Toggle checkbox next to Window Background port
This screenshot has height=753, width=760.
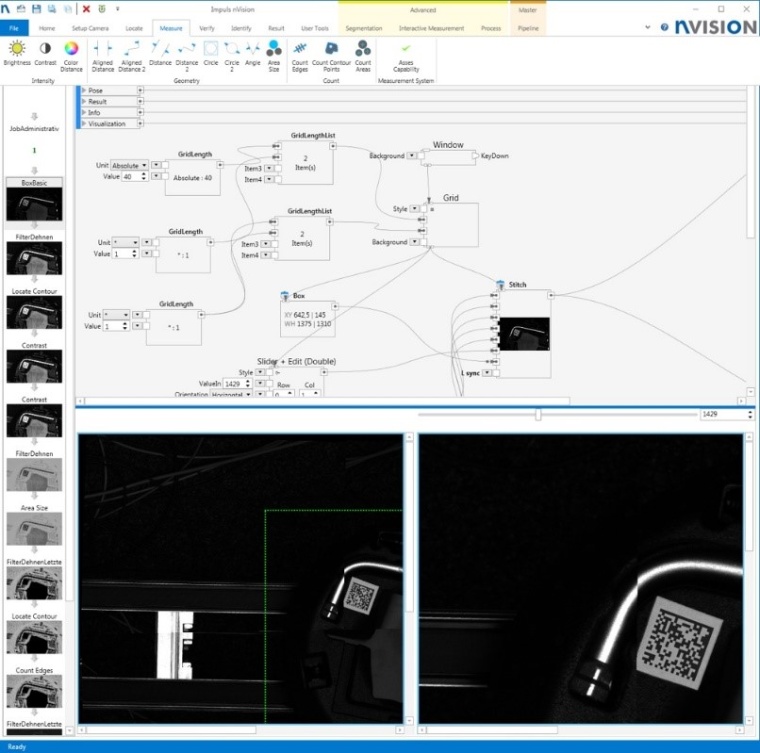pos(423,156)
